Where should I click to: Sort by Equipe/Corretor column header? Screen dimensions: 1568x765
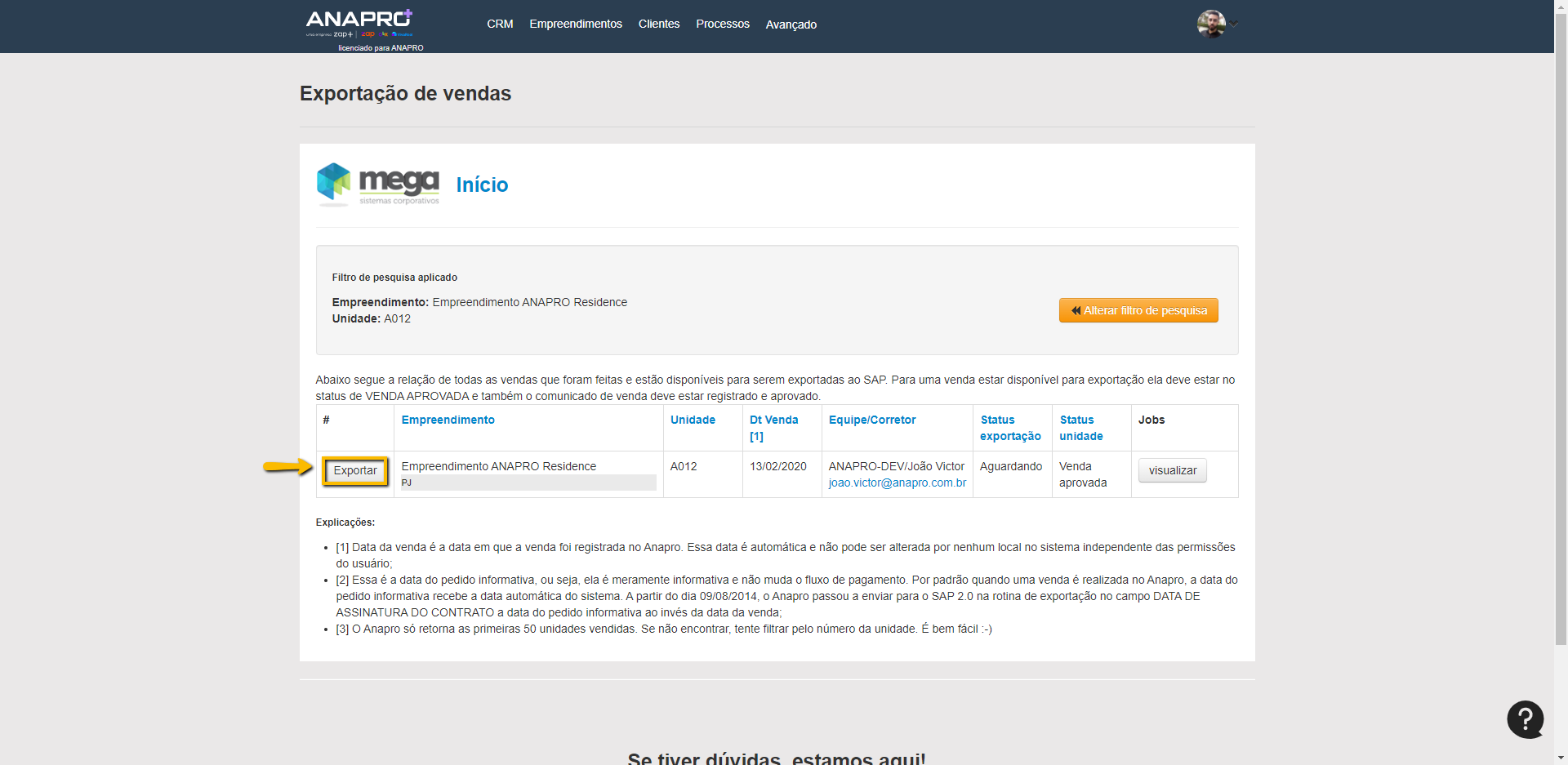pyautogui.click(x=871, y=420)
